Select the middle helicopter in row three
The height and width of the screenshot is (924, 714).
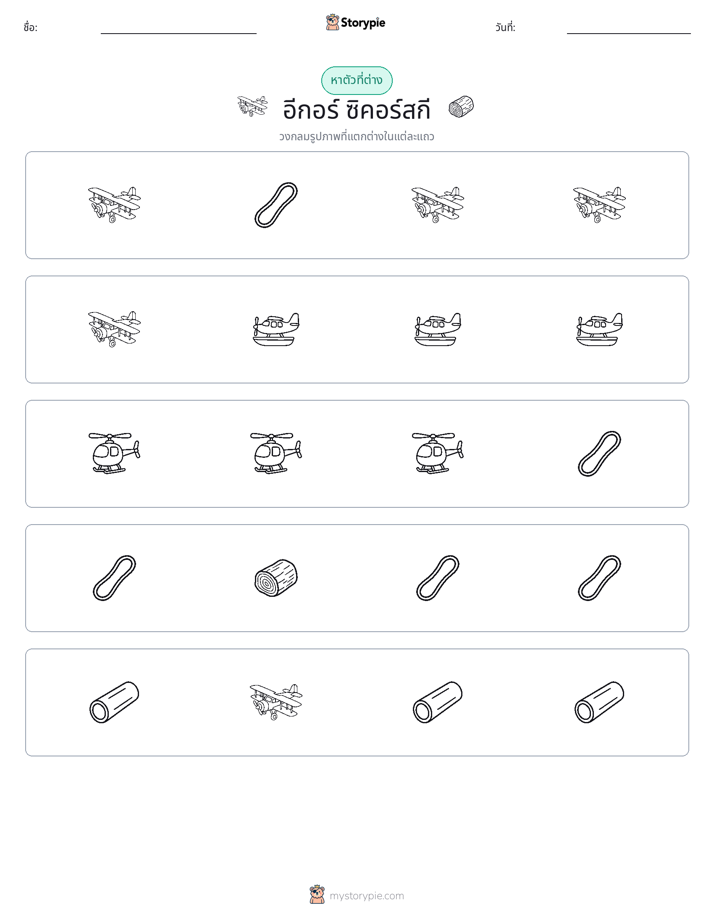coord(276,453)
